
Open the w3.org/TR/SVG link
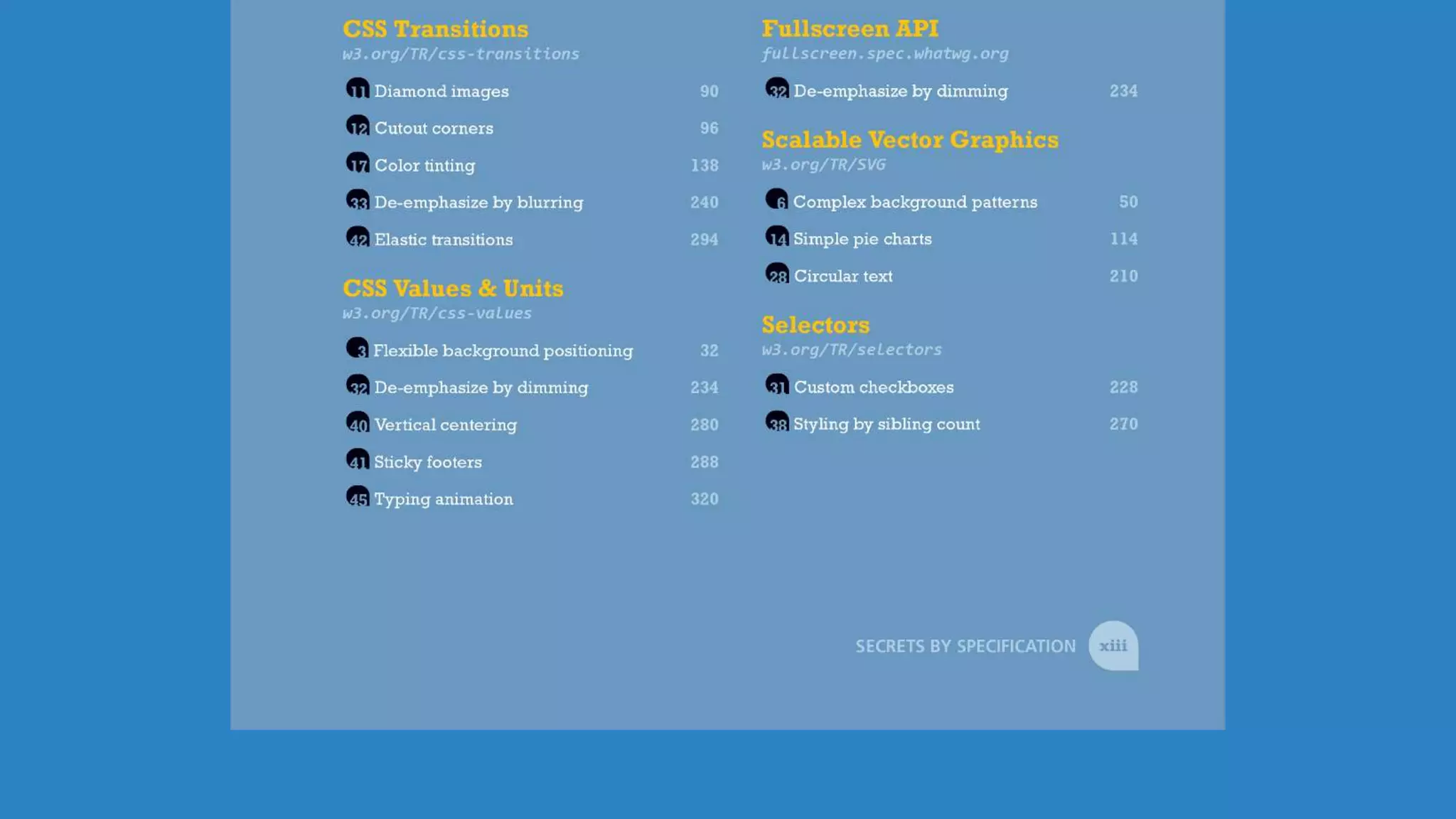pos(823,165)
